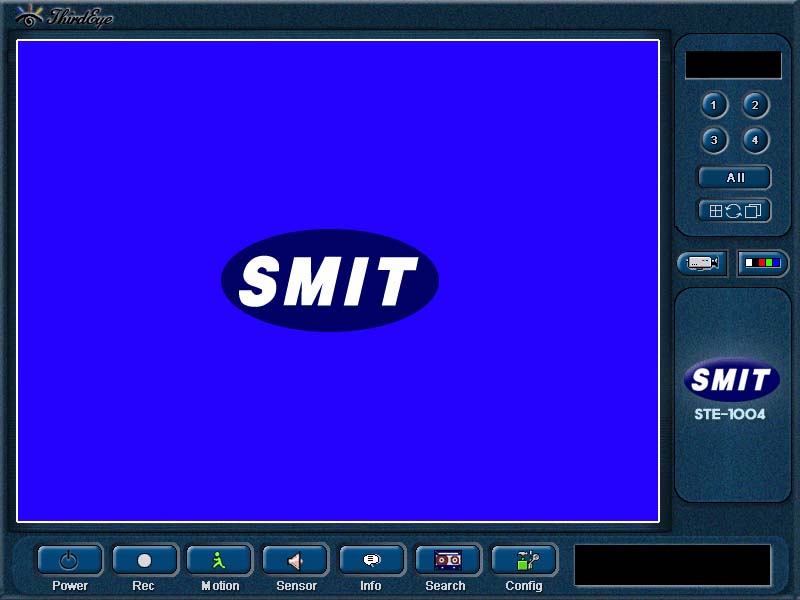Click the black display above channel buttons
The height and width of the screenshot is (600, 800).
[733, 65]
